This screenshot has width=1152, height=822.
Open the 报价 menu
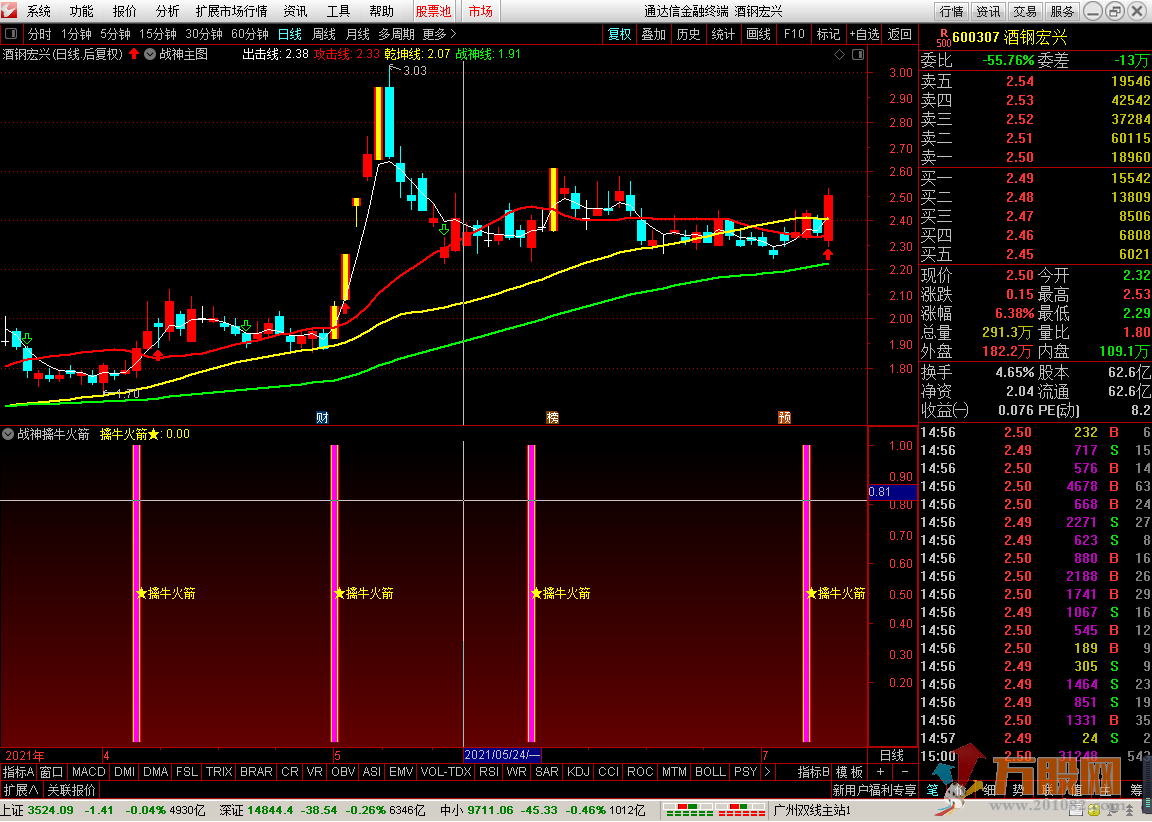124,11
